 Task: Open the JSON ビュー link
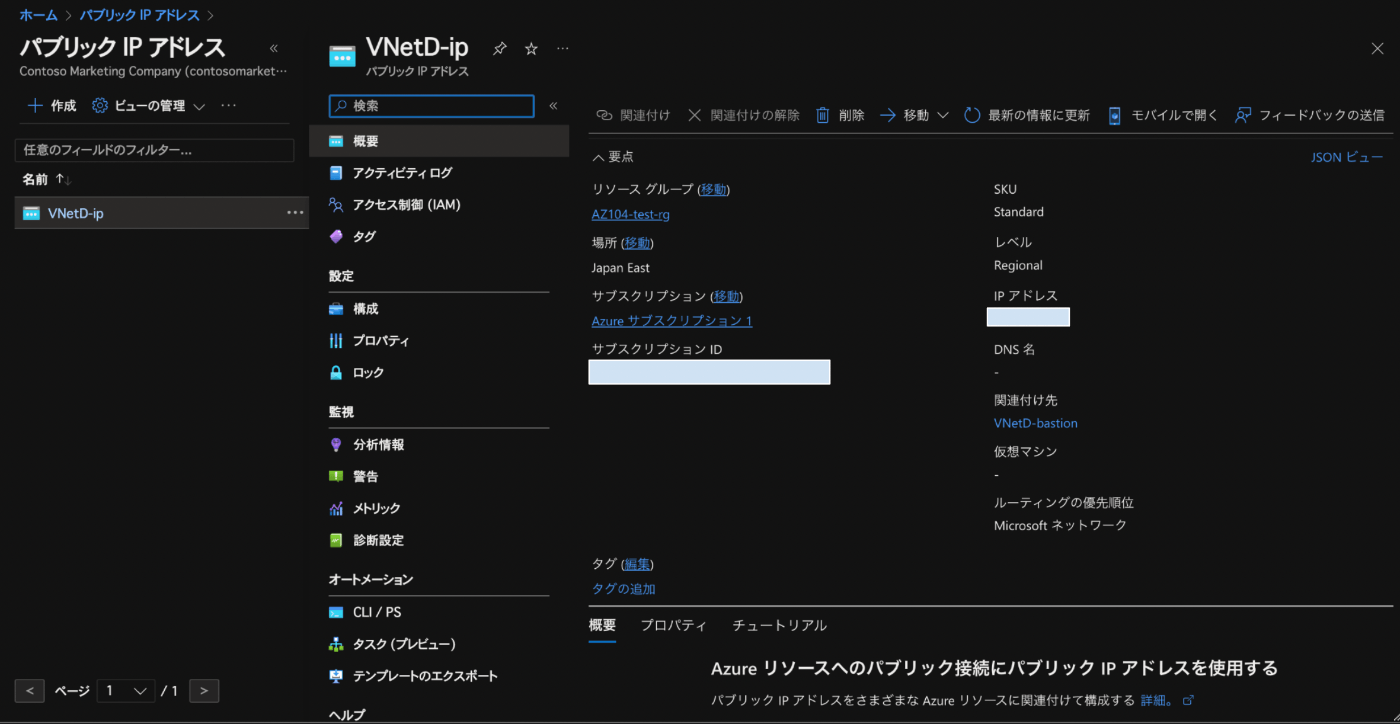1347,157
